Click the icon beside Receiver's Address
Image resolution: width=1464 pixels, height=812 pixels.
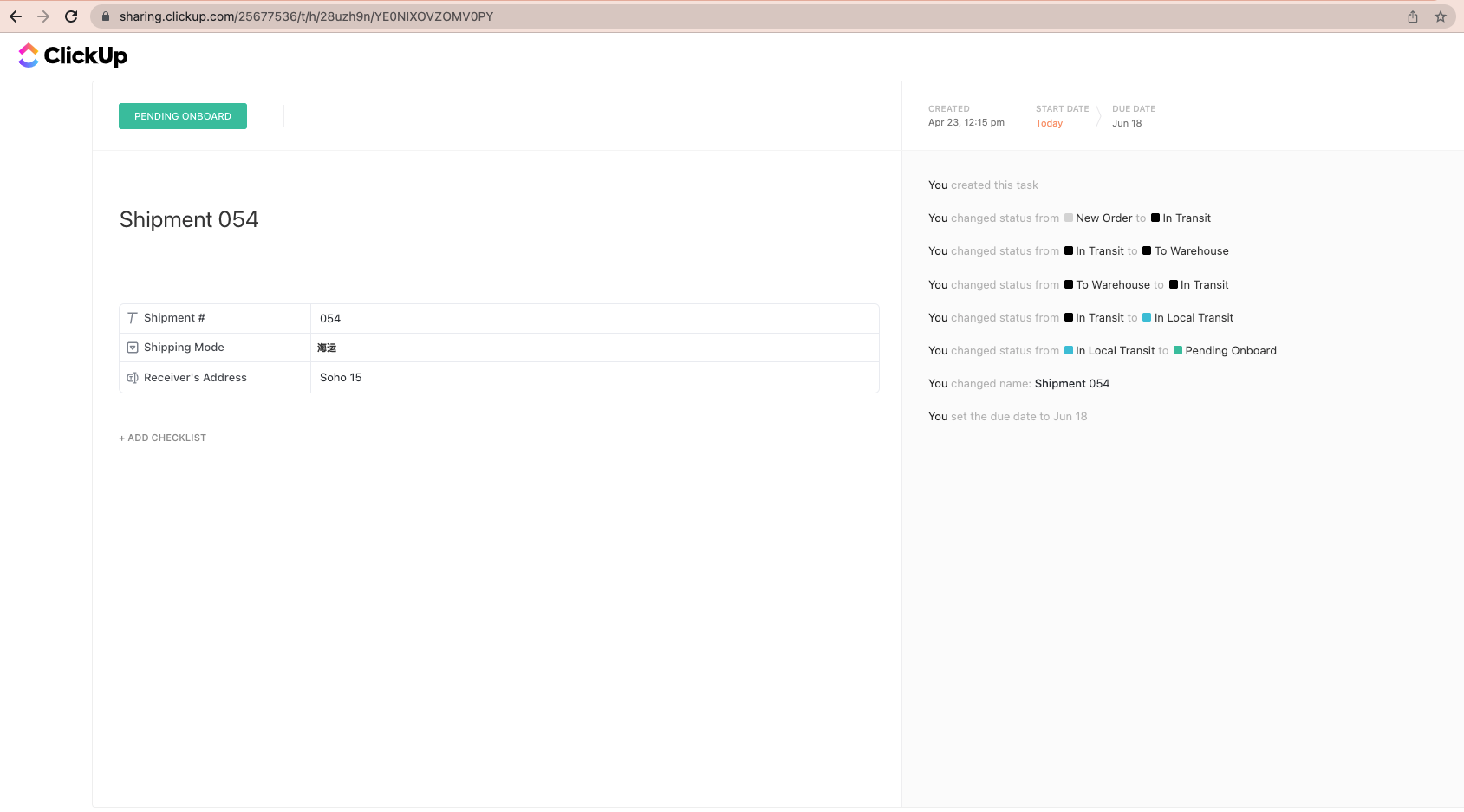point(133,378)
